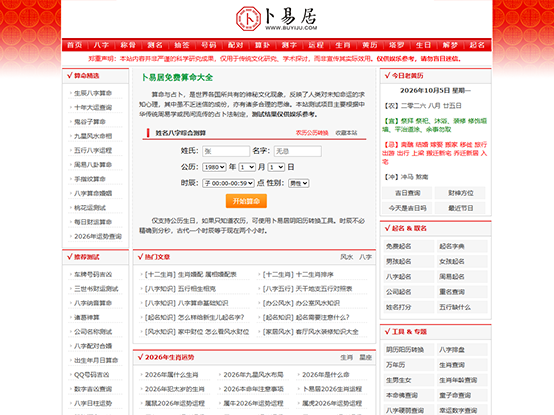Open 三世书财运测试 link
Screen dimensions: 554x415
[x=96, y=289]
